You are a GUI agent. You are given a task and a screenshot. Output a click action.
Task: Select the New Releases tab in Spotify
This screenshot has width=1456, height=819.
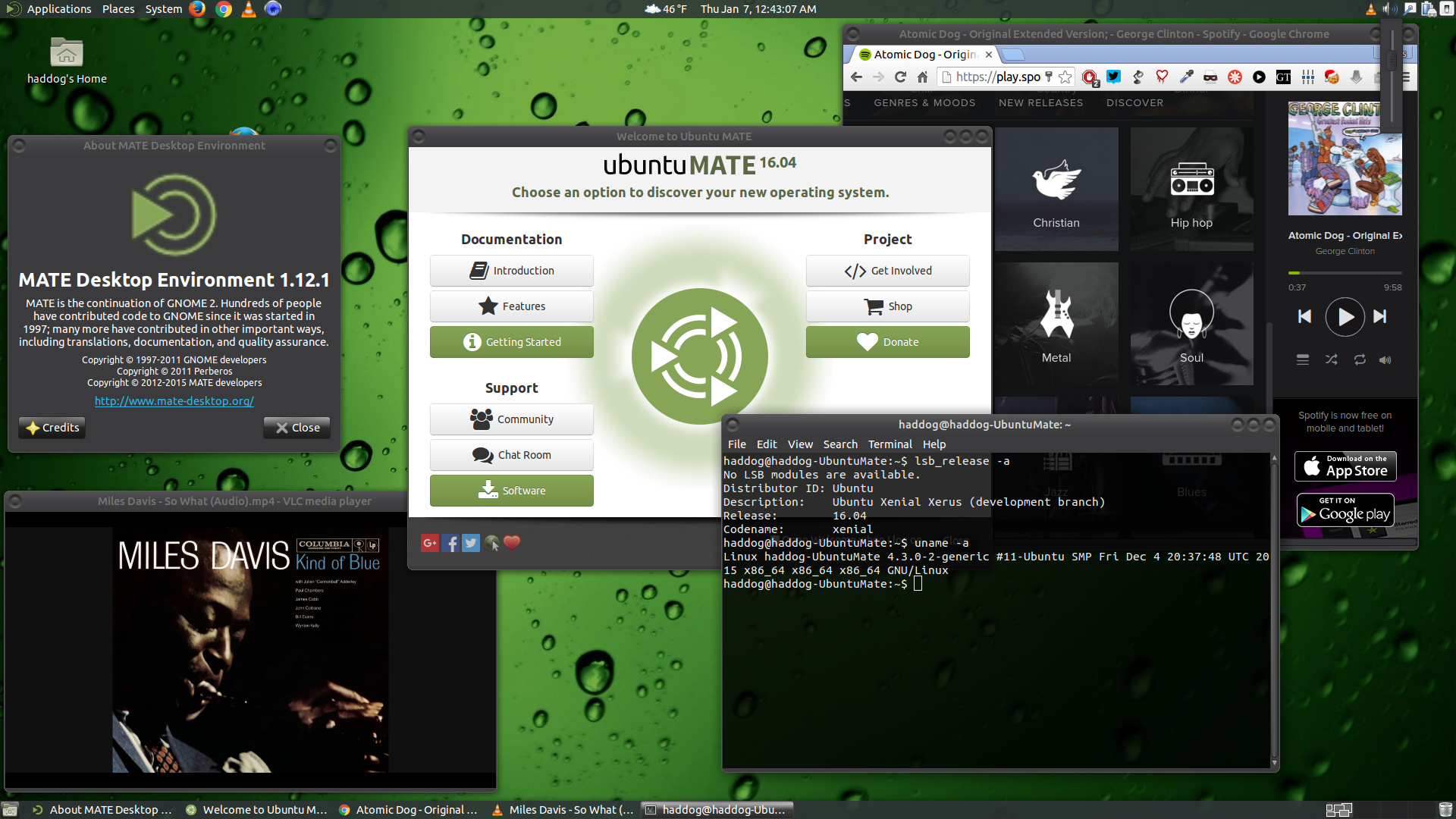[1040, 103]
